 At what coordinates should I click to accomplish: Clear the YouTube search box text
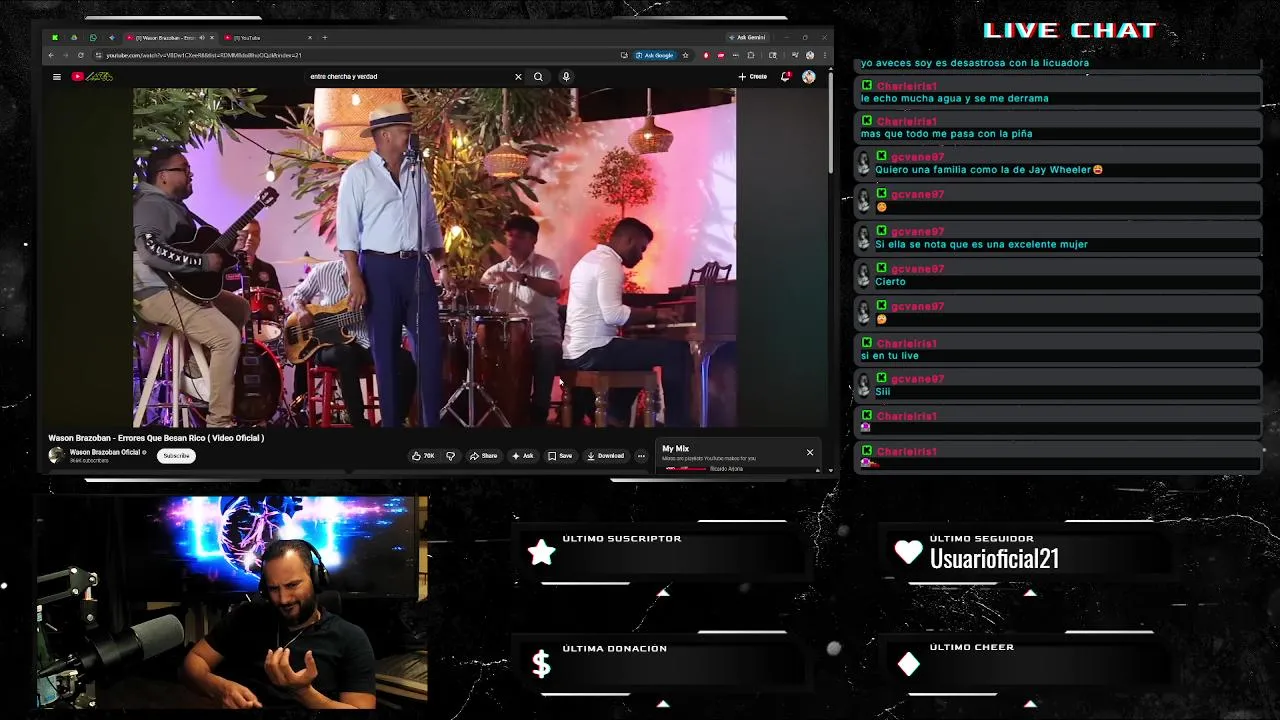pos(518,77)
